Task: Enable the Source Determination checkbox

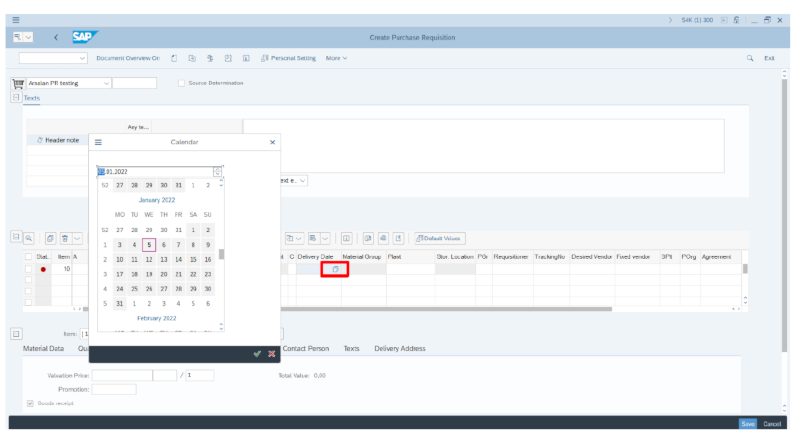Action: [180, 83]
